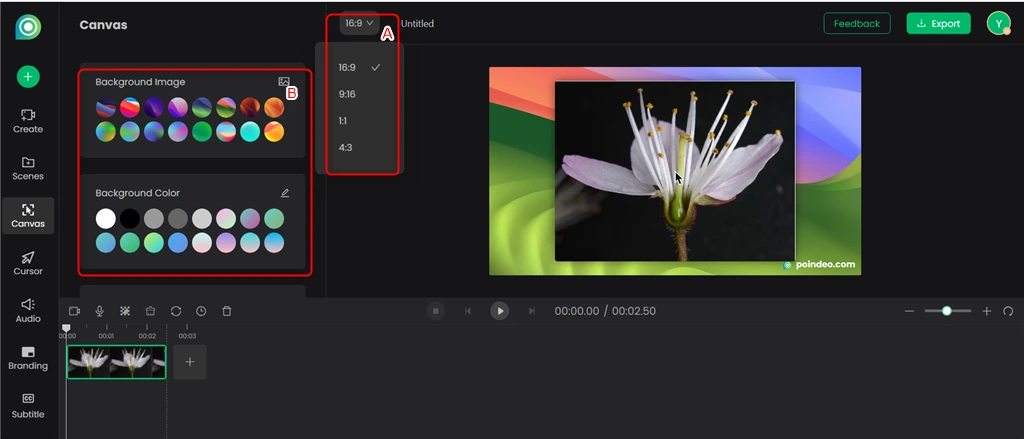The height and width of the screenshot is (439, 1024).
Task: Open the Feedback button
Action: click(856, 23)
